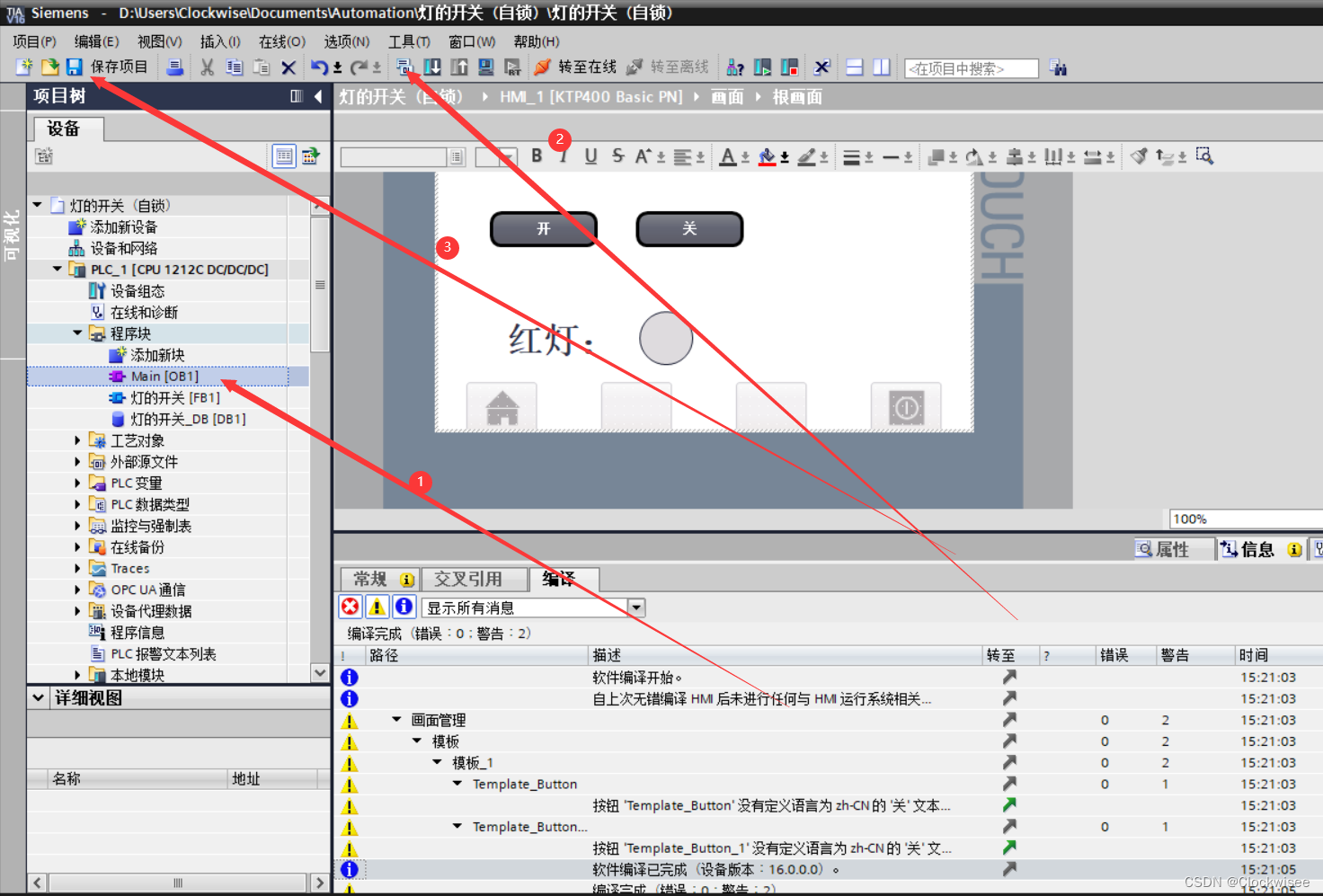The image size is (1323, 896).
Task: Click the Rotate object icon
Action: point(974,156)
